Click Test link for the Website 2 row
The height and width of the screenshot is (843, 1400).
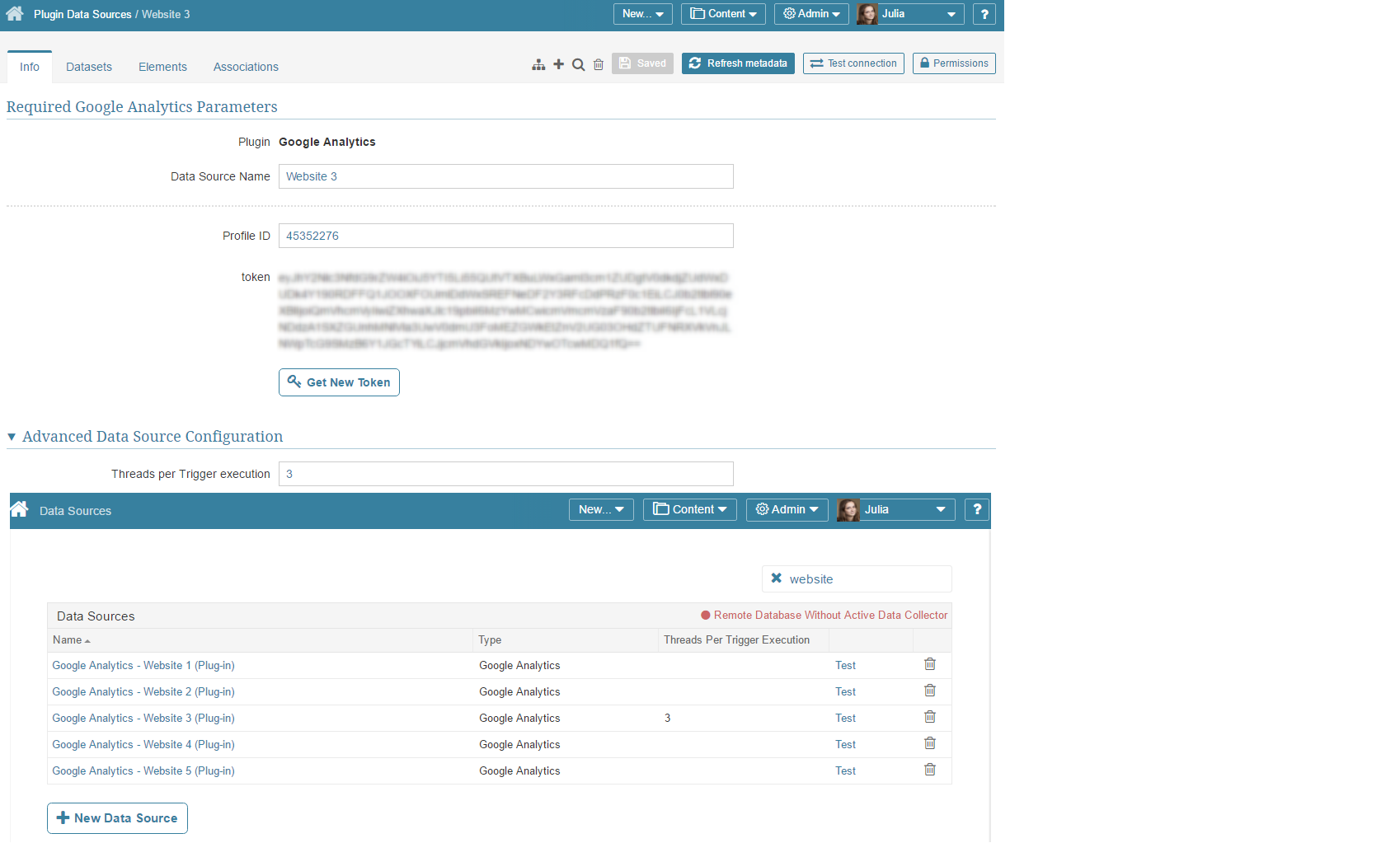click(845, 692)
